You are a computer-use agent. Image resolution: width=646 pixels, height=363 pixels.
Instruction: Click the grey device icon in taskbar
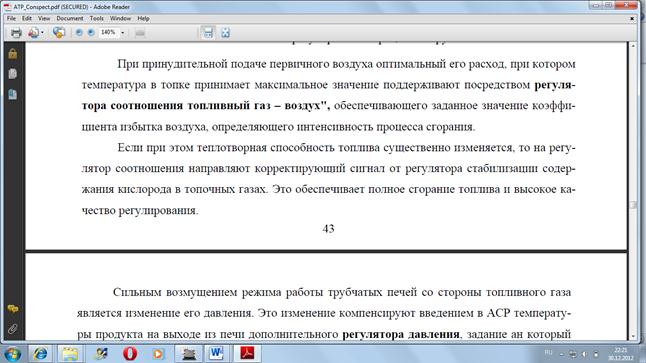189,354
